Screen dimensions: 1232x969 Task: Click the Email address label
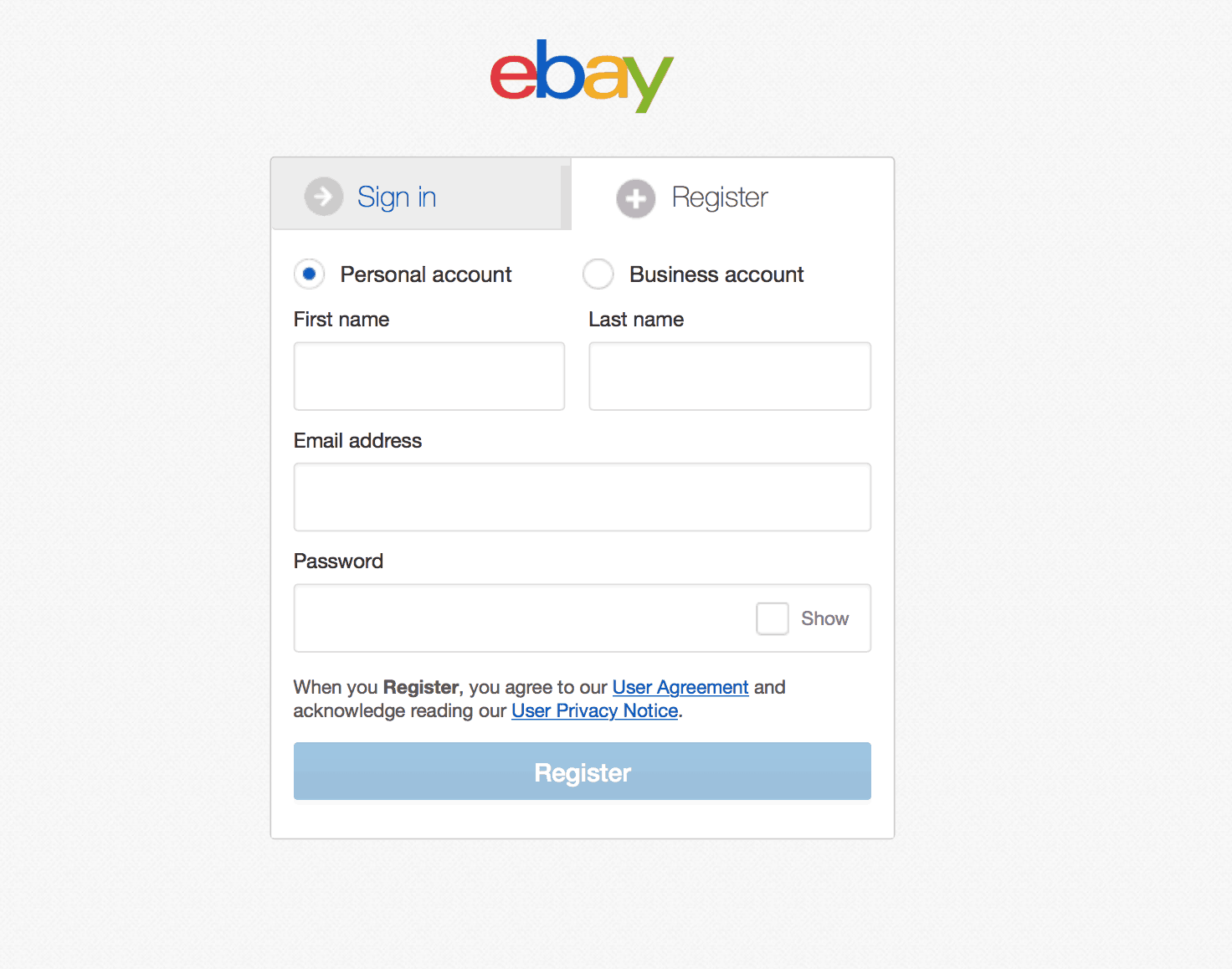[x=357, y=441]
